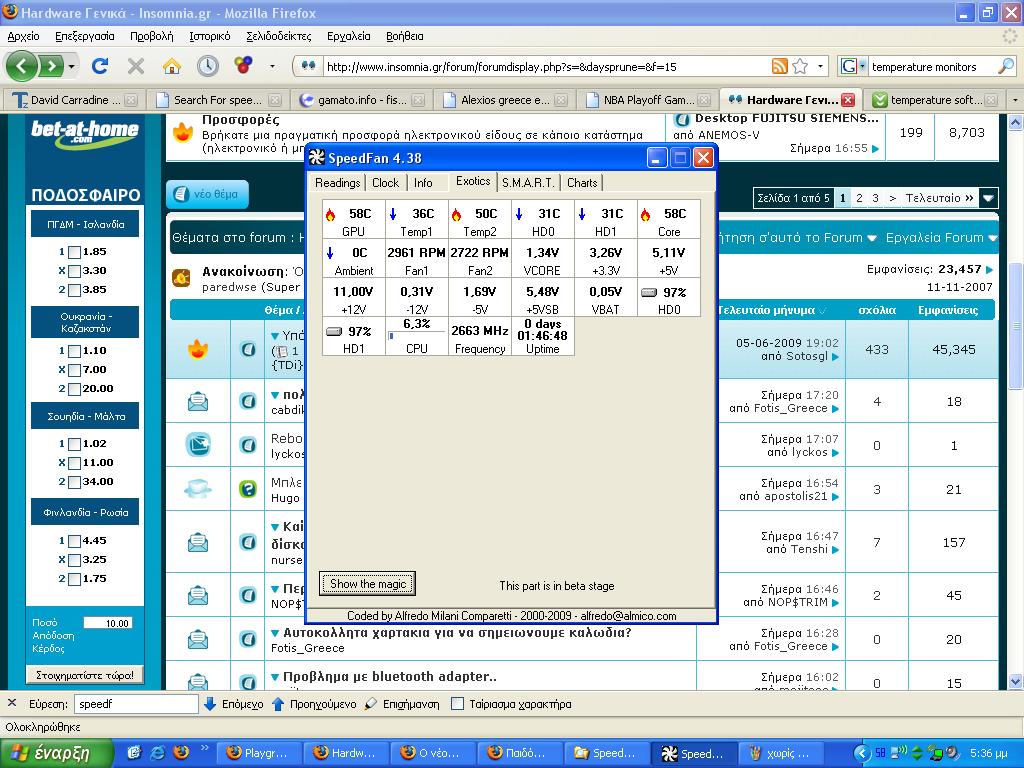Check draw X at 3.30 for ΠΓΔΜ - Ισλανδία

[x=74, y=271]
